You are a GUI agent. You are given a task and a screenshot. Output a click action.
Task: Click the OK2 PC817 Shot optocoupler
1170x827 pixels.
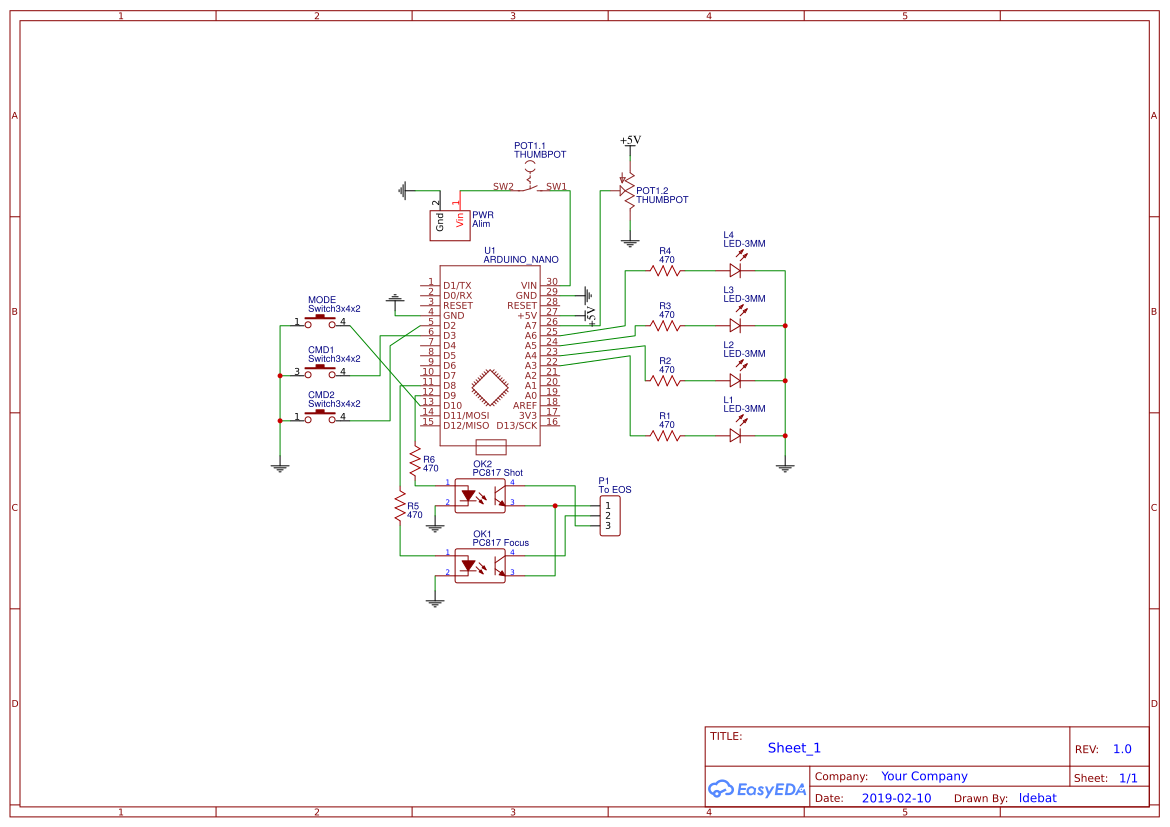480,494
